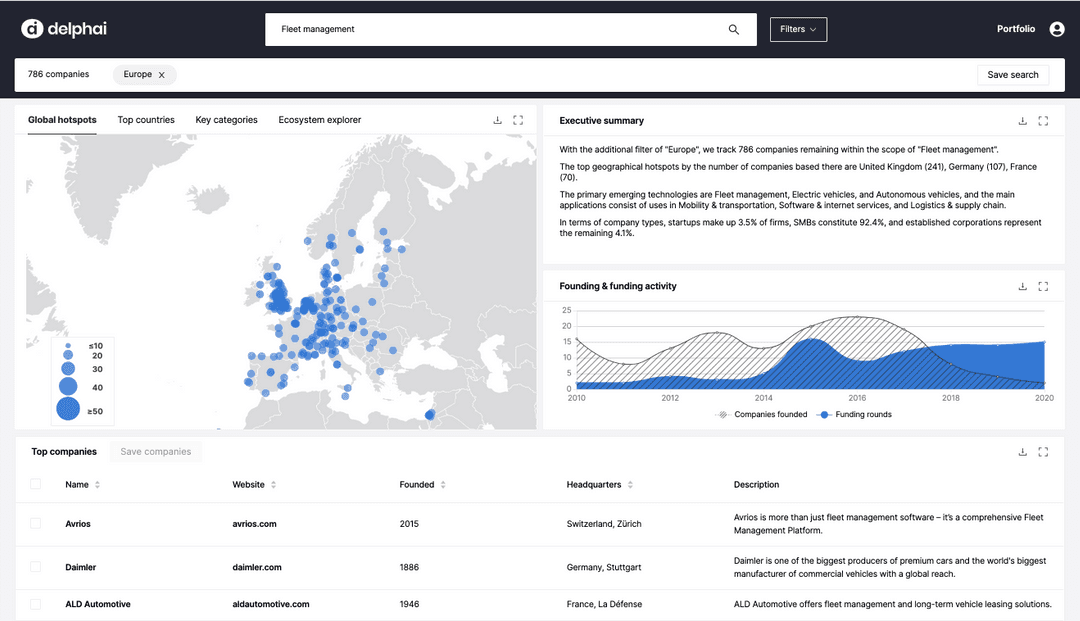The width and height of the screenshot is (1080, 621).
Task: Sort table by Headquarters column
Action: tap(630, 485)
